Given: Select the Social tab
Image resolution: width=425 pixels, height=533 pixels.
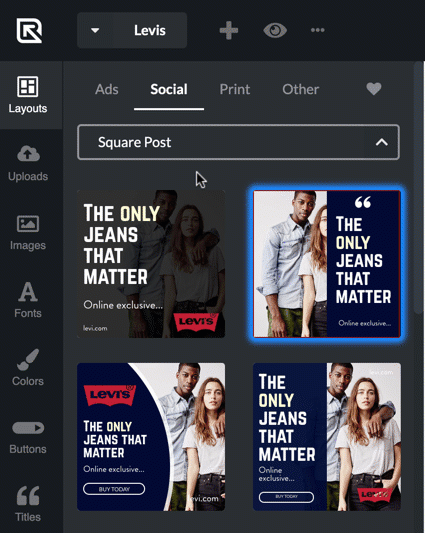Looking at the screenshot, I should (x=169, y=89).
